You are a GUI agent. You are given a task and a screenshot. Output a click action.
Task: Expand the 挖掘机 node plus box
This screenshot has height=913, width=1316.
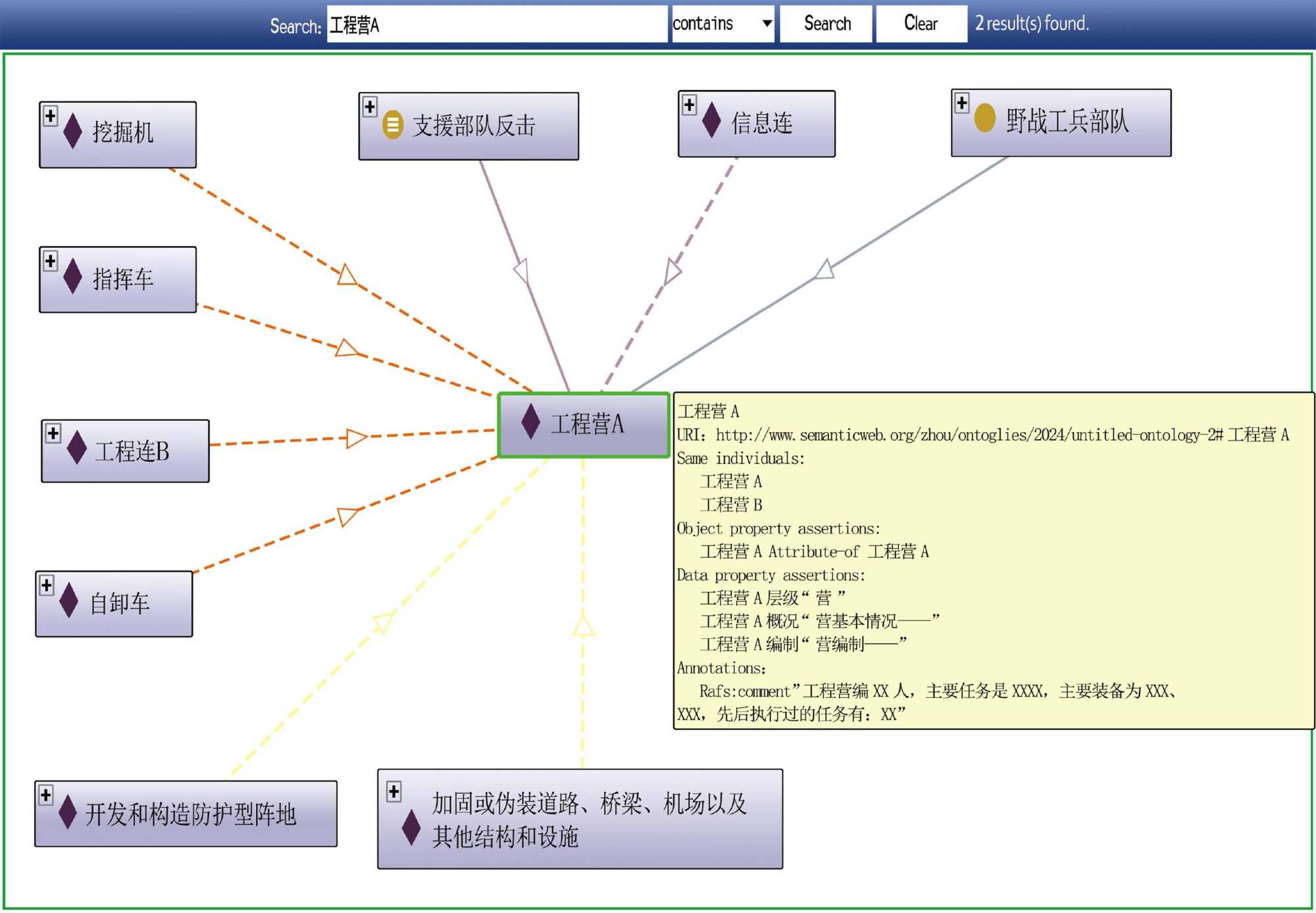(50, 116)
